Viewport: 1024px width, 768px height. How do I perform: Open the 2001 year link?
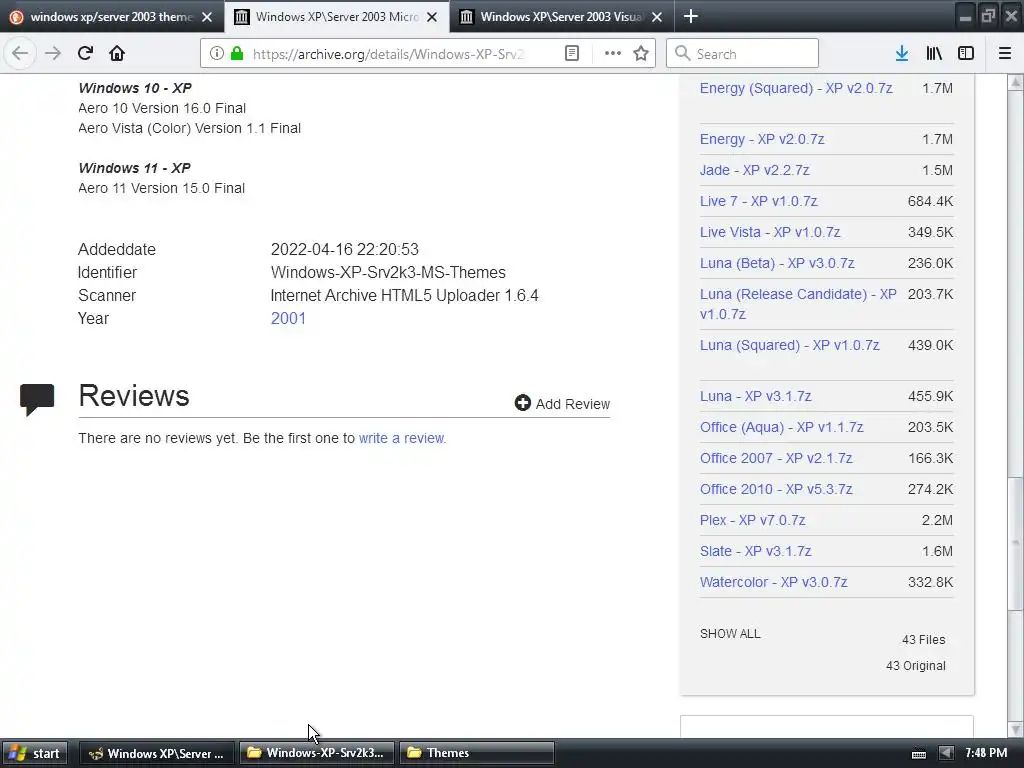point(288,319)
